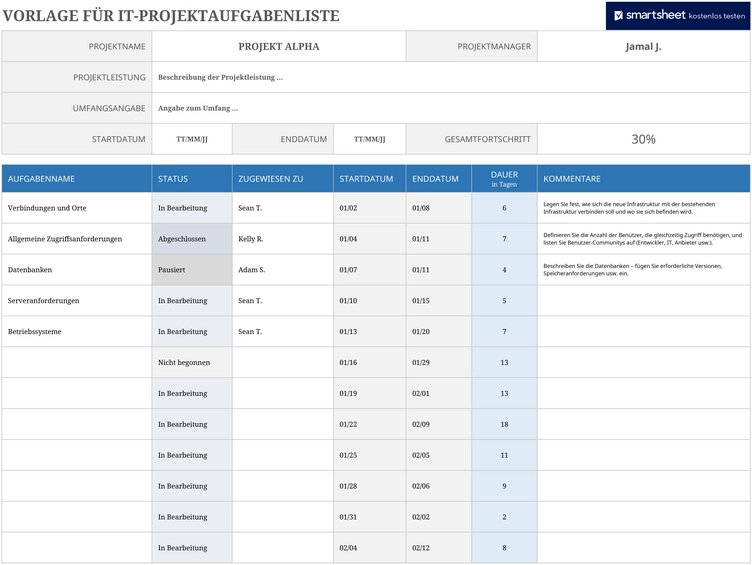Click the Pausiert status cell
Image resolution: width=752 pixels, height=565 pixels.
[x=192, y=270]
